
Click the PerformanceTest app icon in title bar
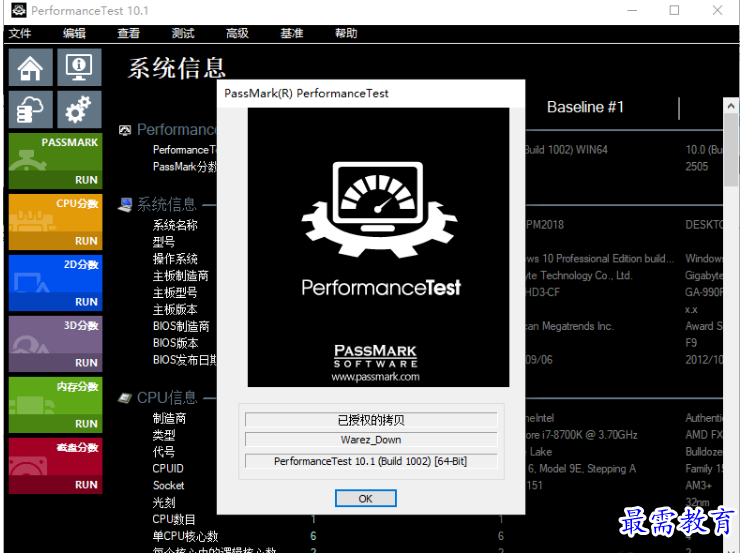18,10
